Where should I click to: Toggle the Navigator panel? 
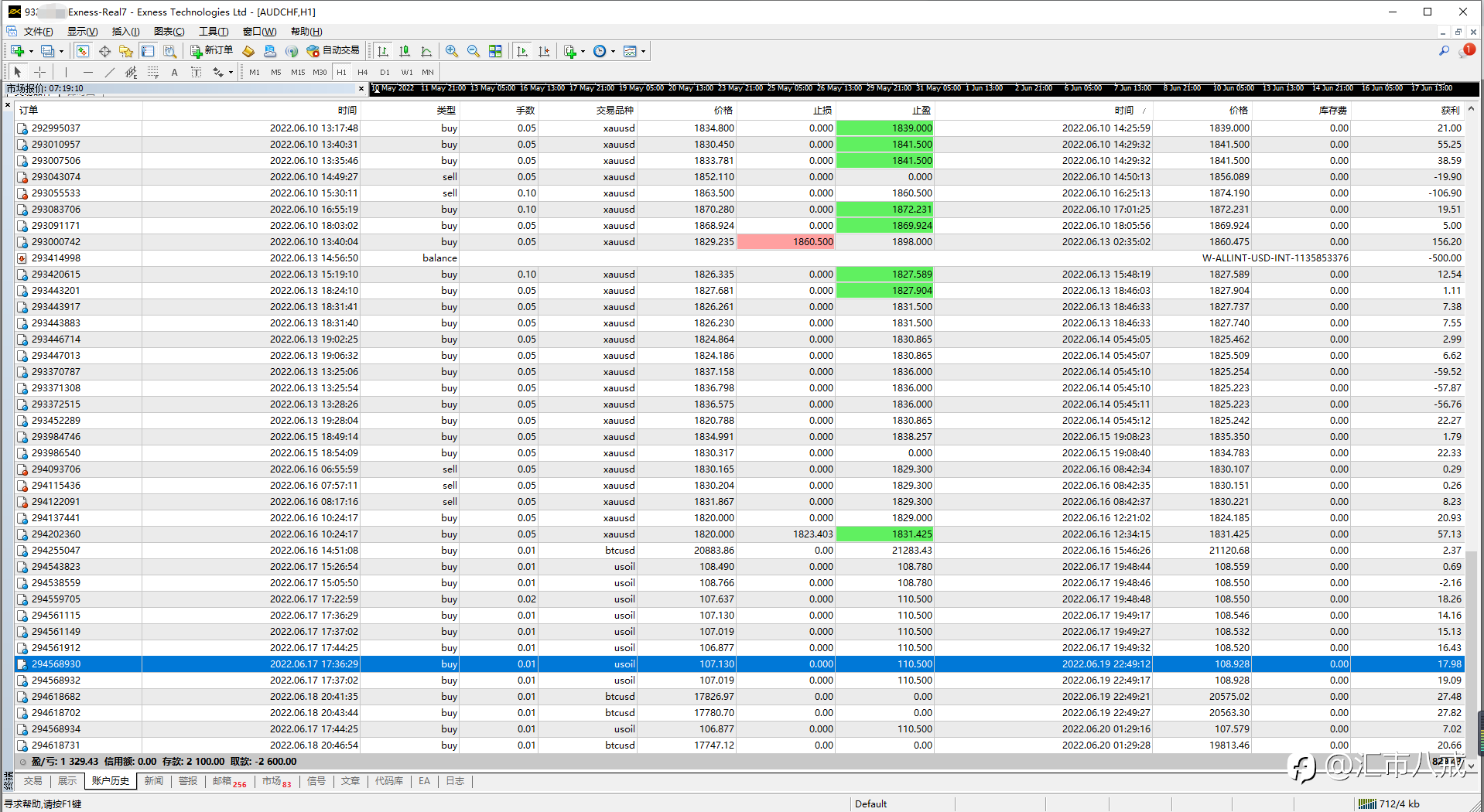coord(126,51)
